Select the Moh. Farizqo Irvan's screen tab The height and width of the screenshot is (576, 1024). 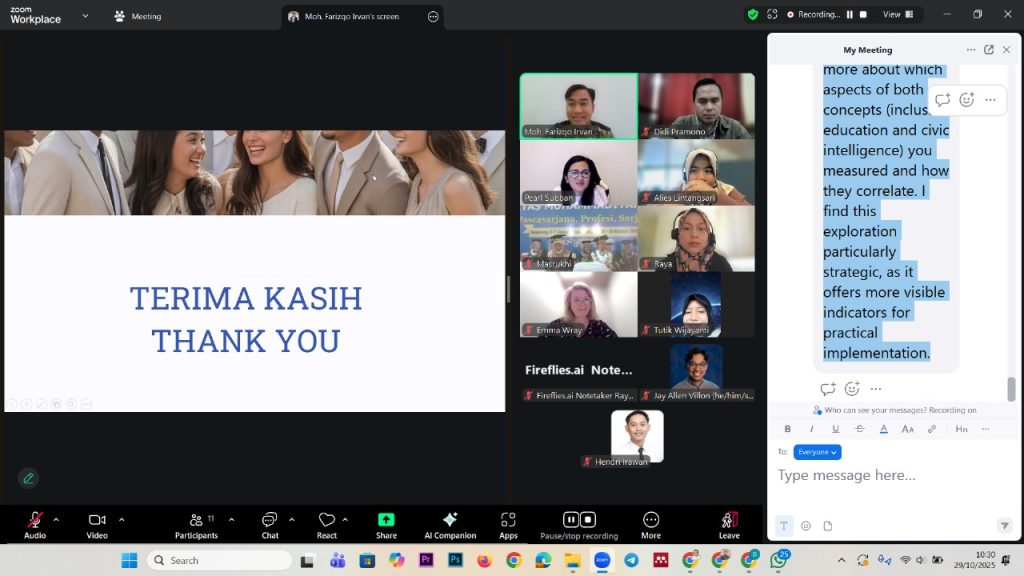(352, 17)
